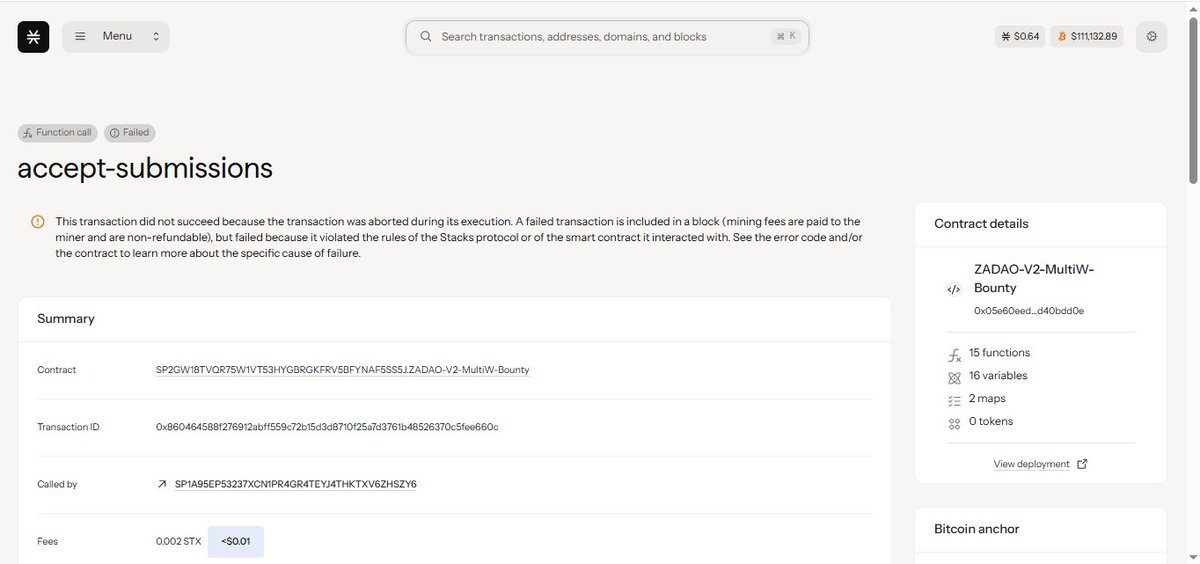This screenshot has width=1200, height=564.
Task: Click the 0.002 STX fee value
Action: (178, 541)
